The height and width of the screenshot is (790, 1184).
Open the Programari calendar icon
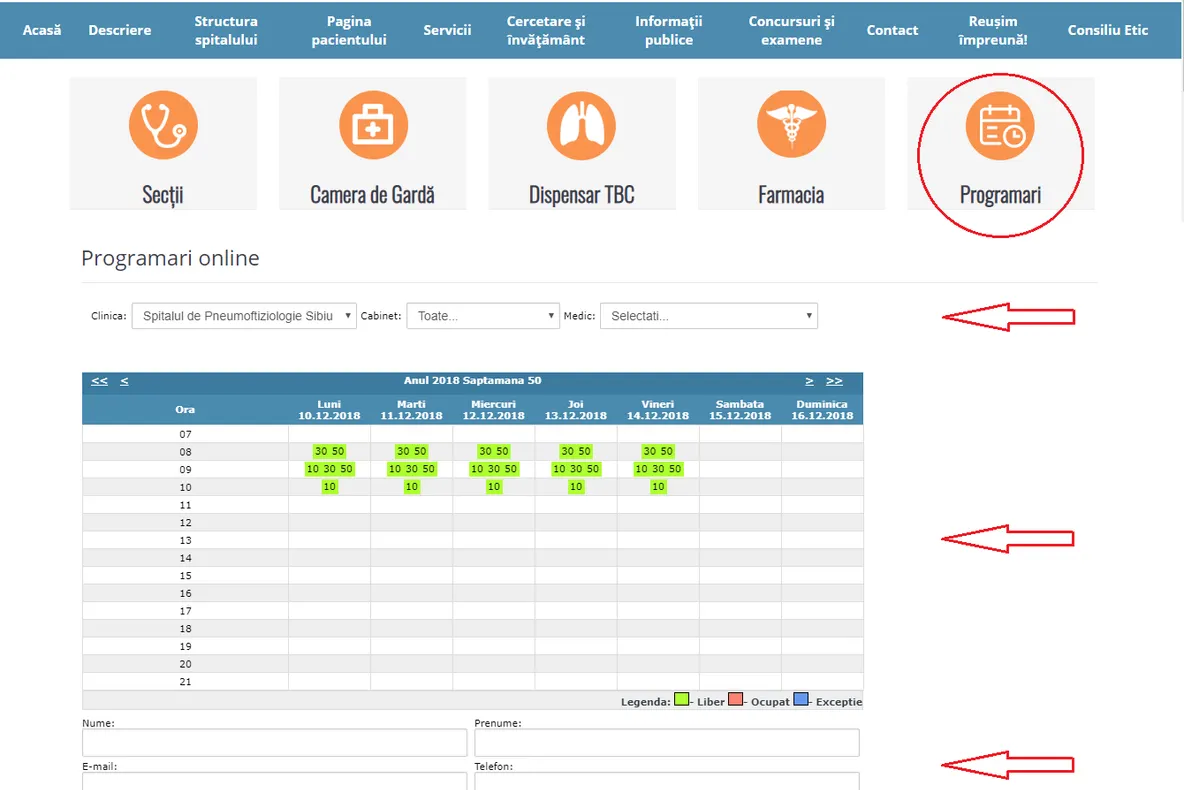pos(1001,125)
